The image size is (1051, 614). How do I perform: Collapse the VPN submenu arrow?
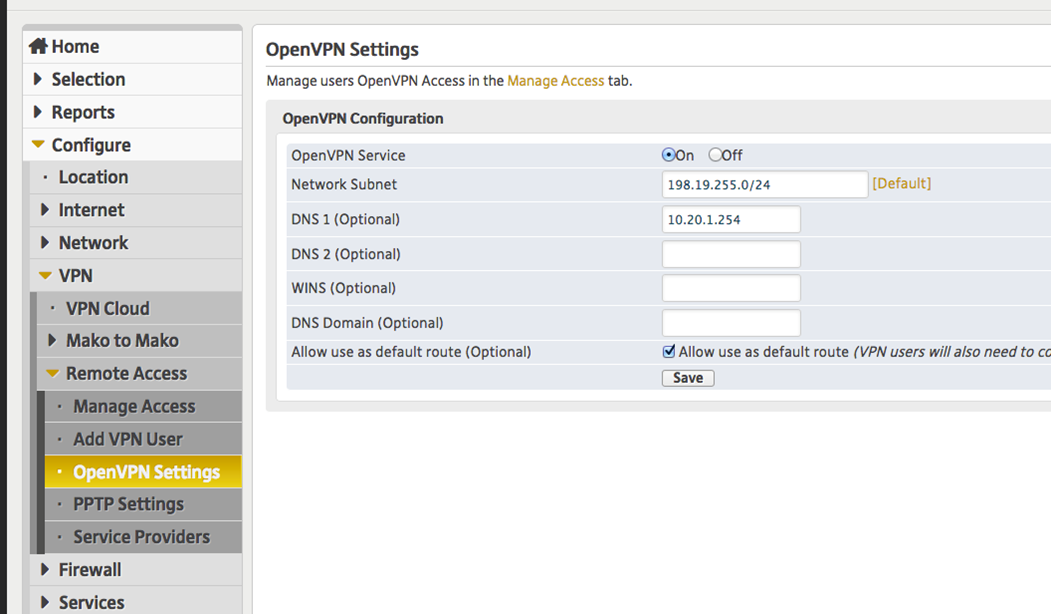point(45,275)
